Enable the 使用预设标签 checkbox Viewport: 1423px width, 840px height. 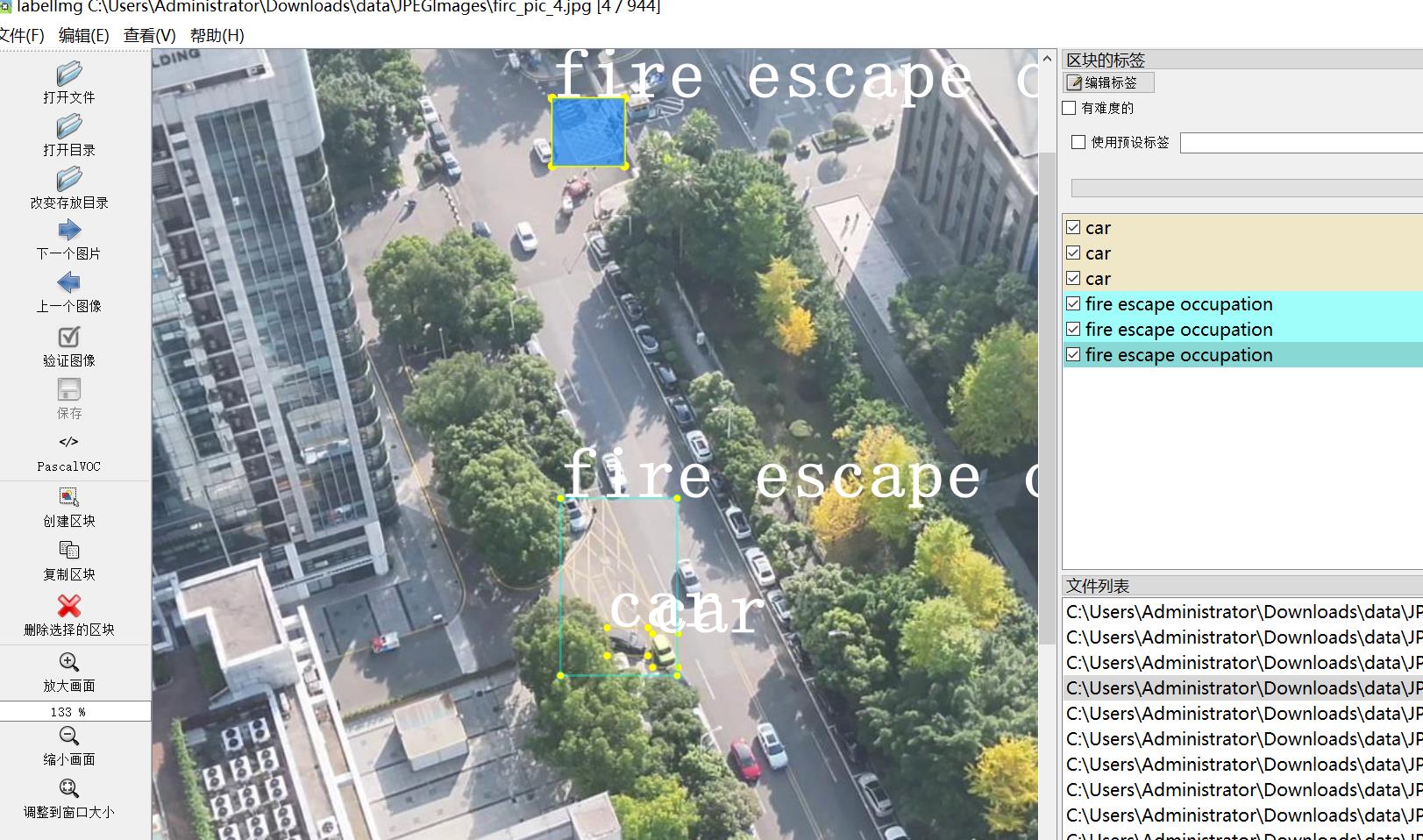1078,142
